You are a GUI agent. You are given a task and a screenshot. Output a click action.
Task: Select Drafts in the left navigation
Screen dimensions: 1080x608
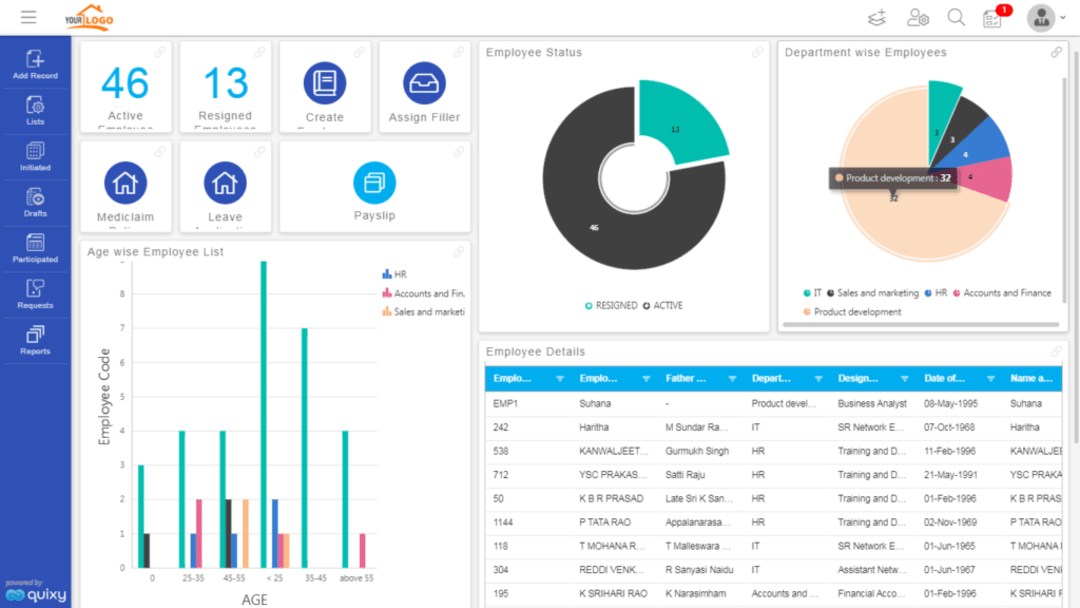(35, 202)
